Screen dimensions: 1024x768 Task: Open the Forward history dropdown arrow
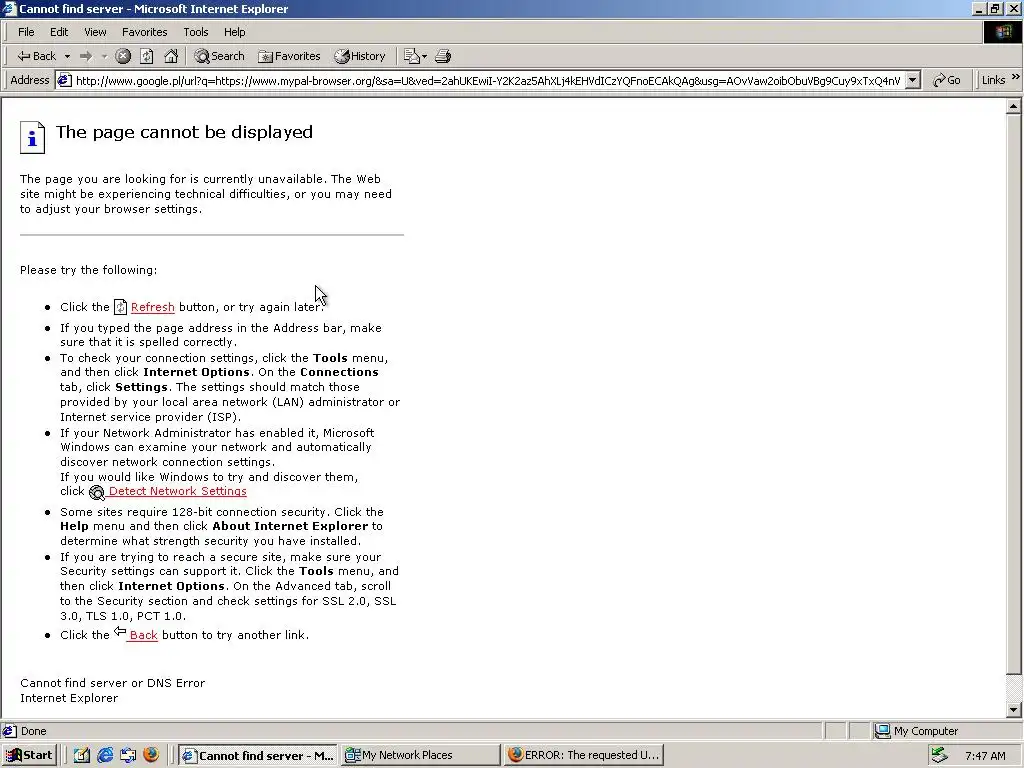[x=104, y=56]
